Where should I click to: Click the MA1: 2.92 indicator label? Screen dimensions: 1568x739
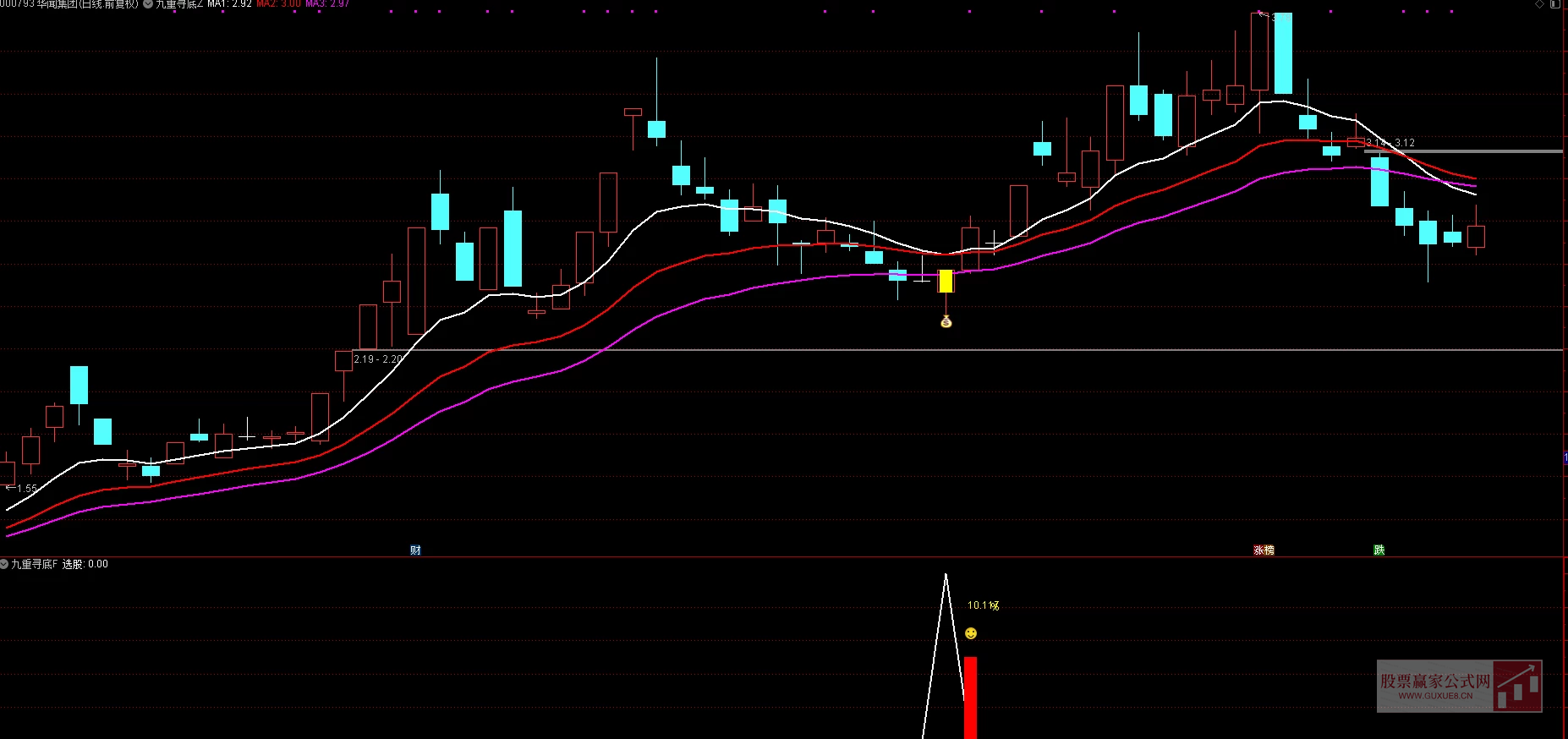click(229, 4)
